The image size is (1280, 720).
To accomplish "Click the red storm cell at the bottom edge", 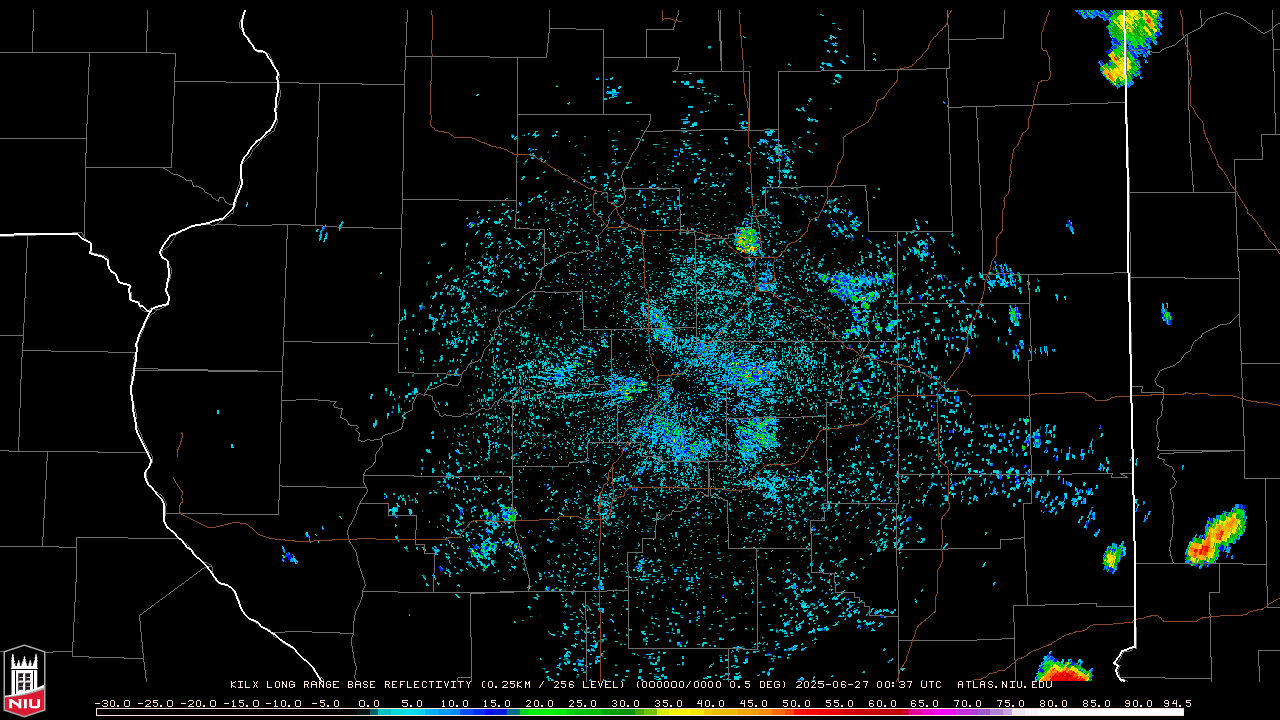I will [x=1063, y=669].
